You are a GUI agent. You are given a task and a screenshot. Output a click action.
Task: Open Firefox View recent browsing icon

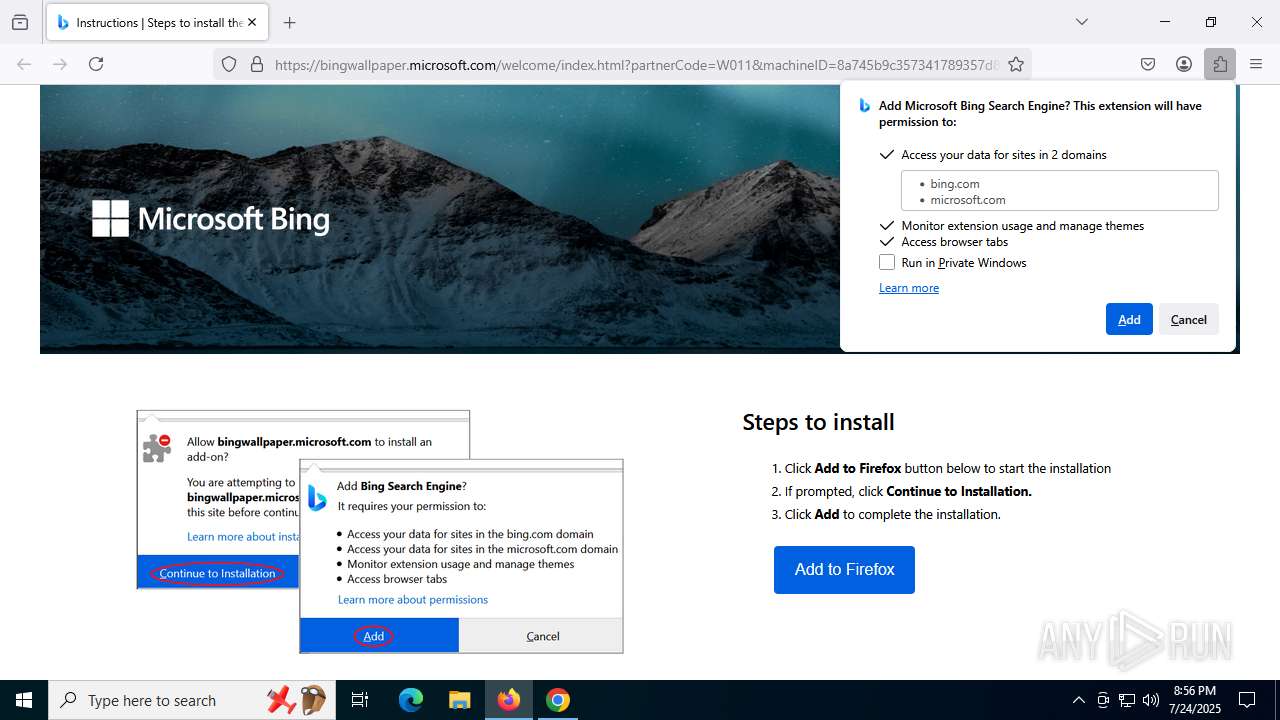[x=20, y=22]
